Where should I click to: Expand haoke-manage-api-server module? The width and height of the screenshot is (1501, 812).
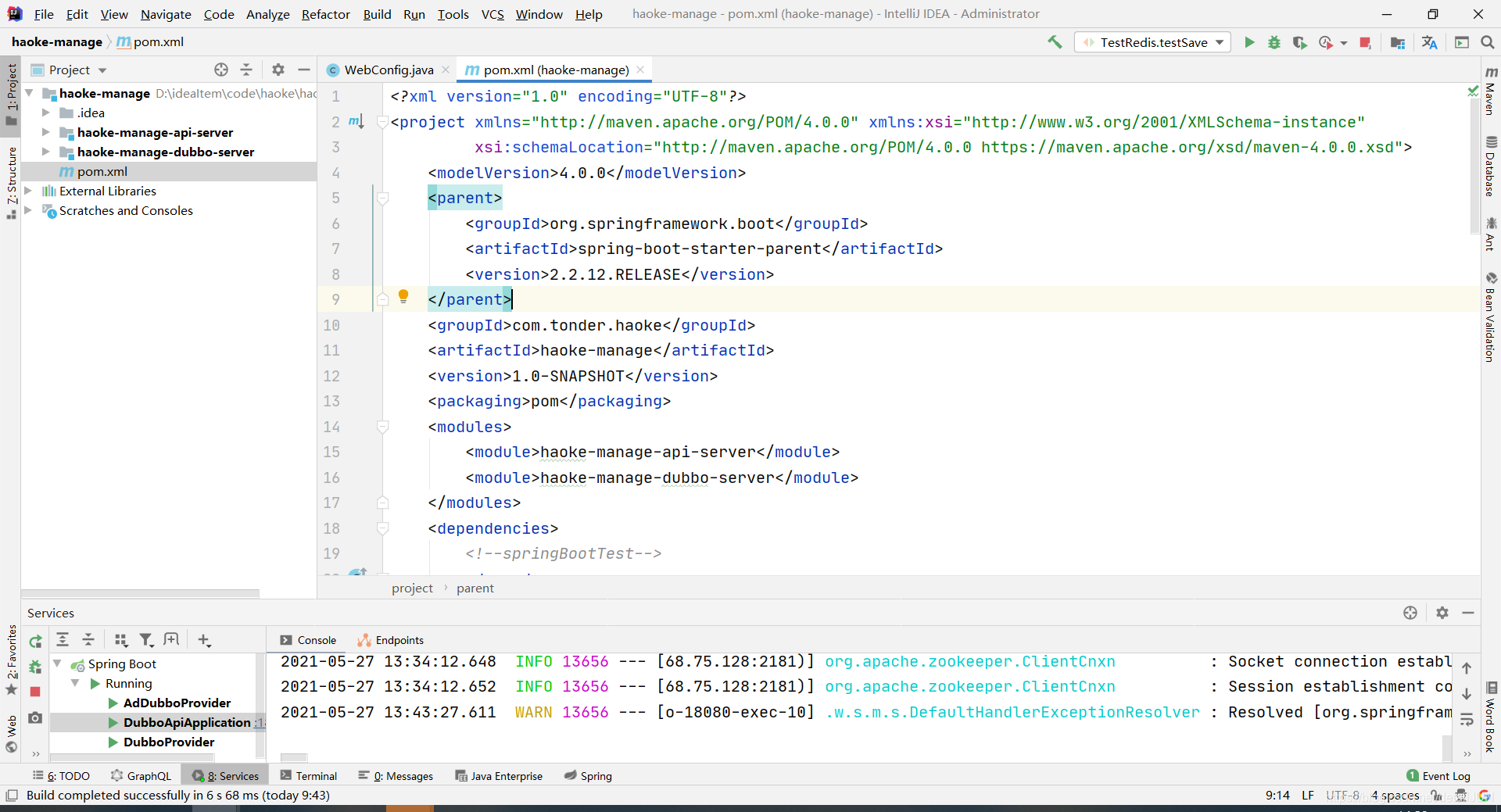46,132
